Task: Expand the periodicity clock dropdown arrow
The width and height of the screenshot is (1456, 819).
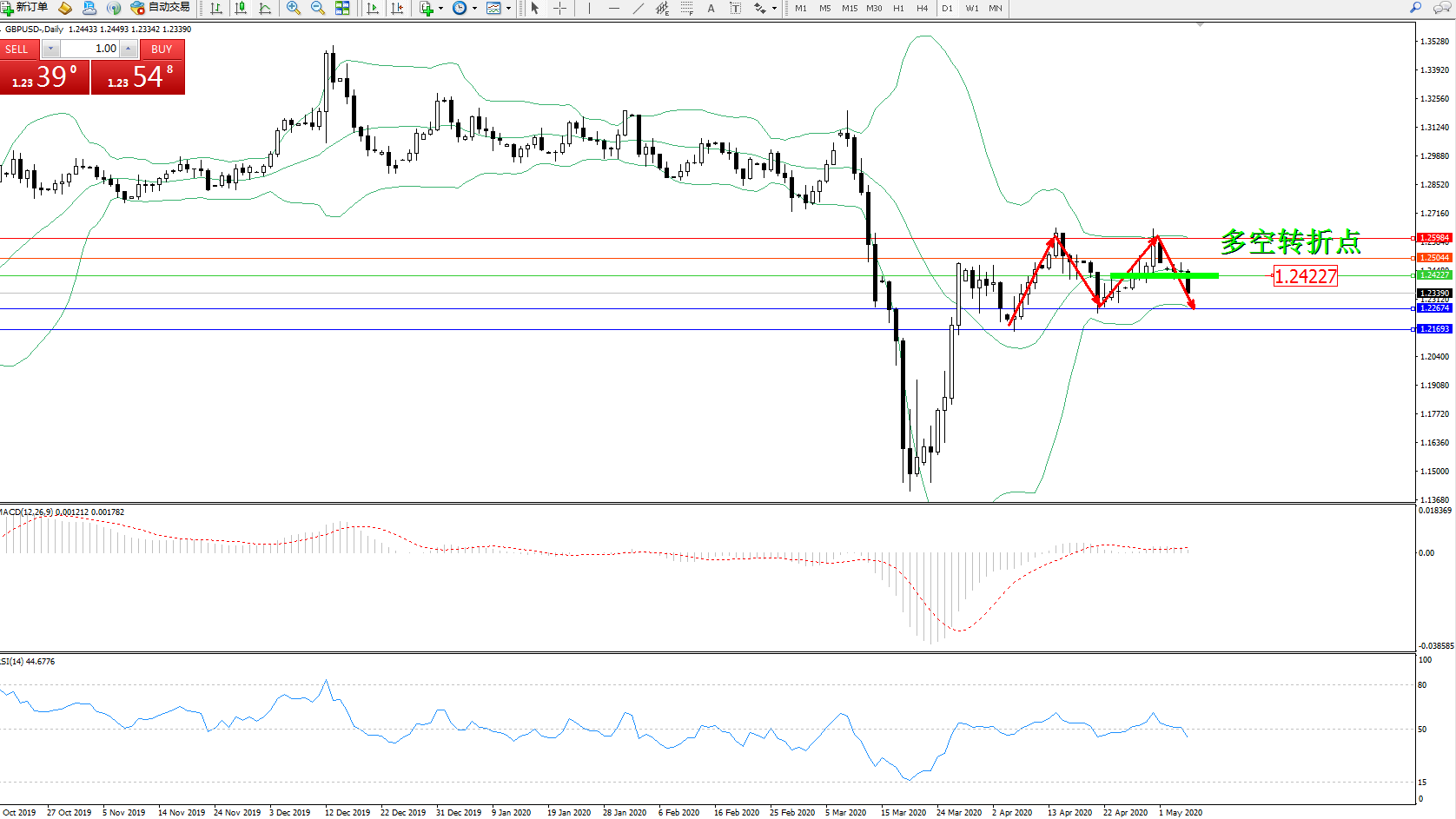Action: 474,9
